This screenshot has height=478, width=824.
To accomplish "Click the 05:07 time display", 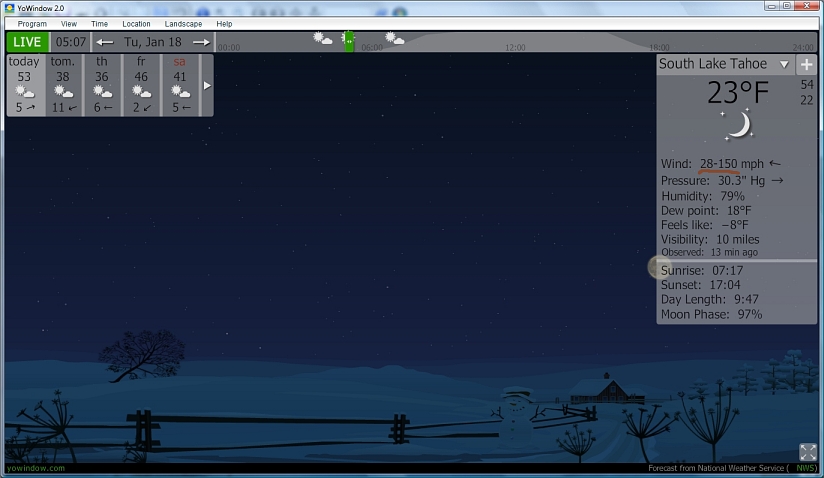I will click(71, 42).
